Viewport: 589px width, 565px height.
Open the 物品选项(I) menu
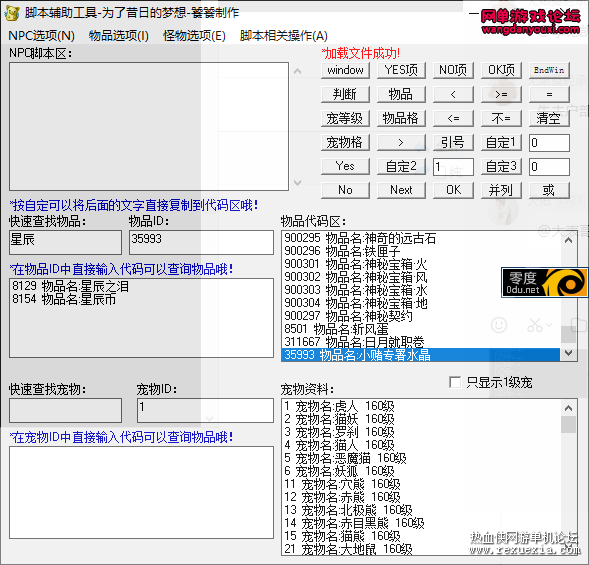point(119,36)
